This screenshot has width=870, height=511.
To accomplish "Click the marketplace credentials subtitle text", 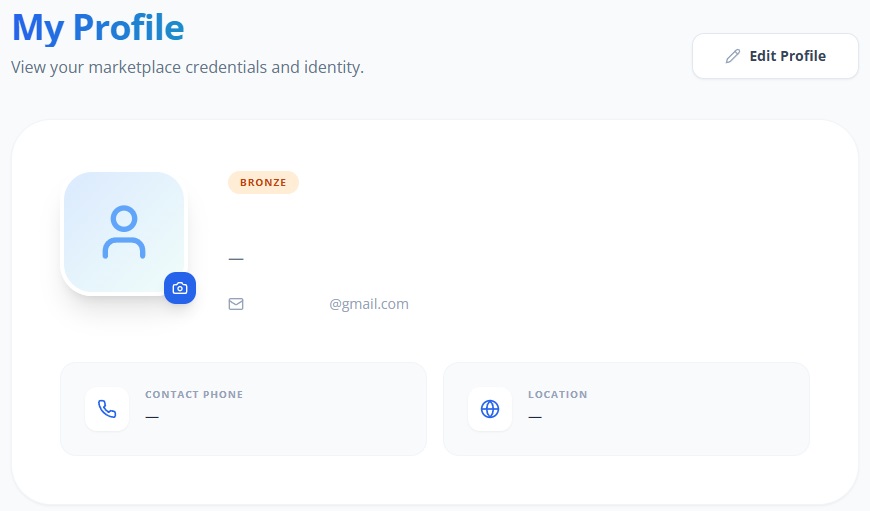I will click(188, 67).
